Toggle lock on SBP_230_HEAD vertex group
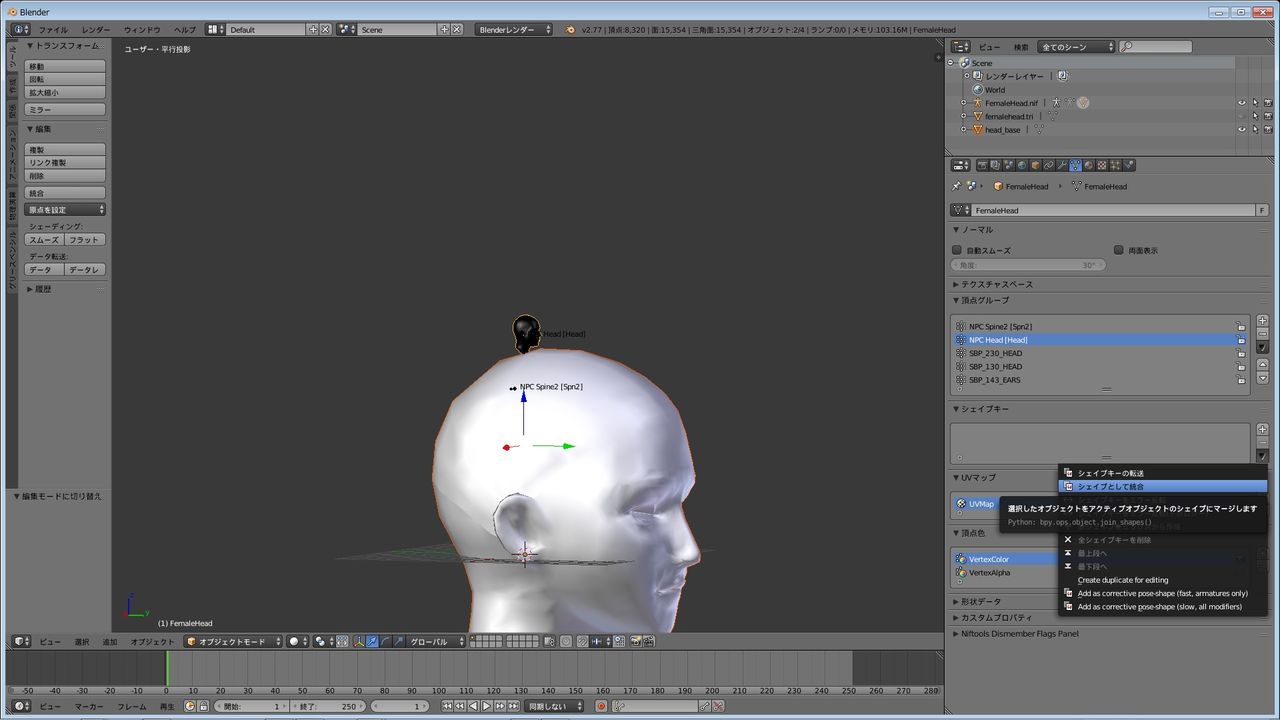The height and width of the screenshot is (720, 1280). [1241, 353]
